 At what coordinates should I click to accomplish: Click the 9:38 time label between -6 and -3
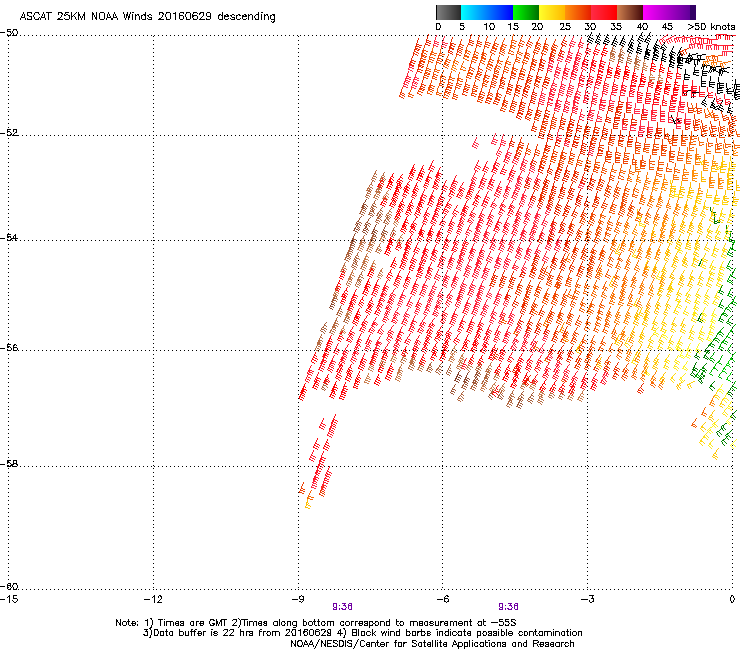[x=508, y=607]
